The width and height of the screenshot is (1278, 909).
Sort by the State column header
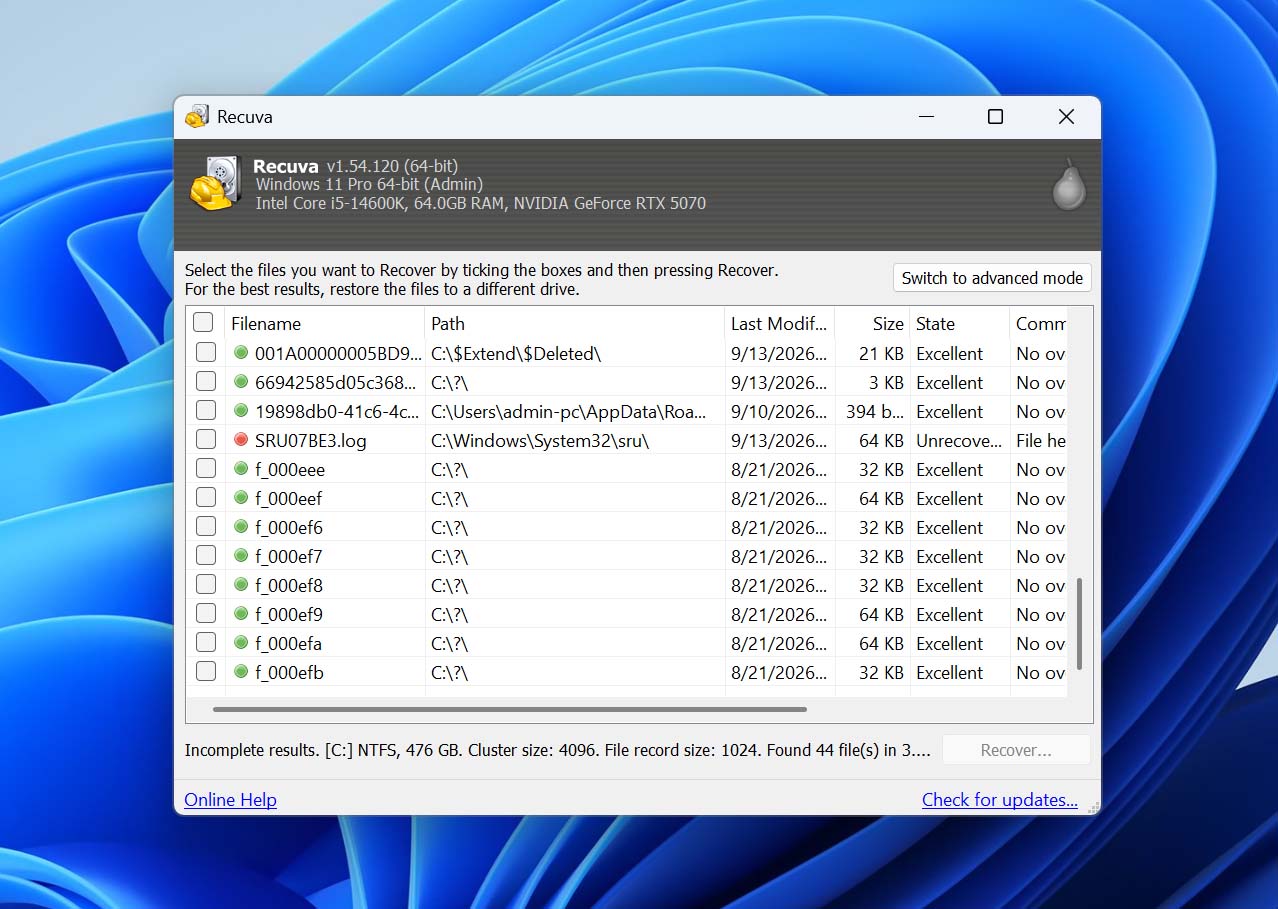coord(960,323)
